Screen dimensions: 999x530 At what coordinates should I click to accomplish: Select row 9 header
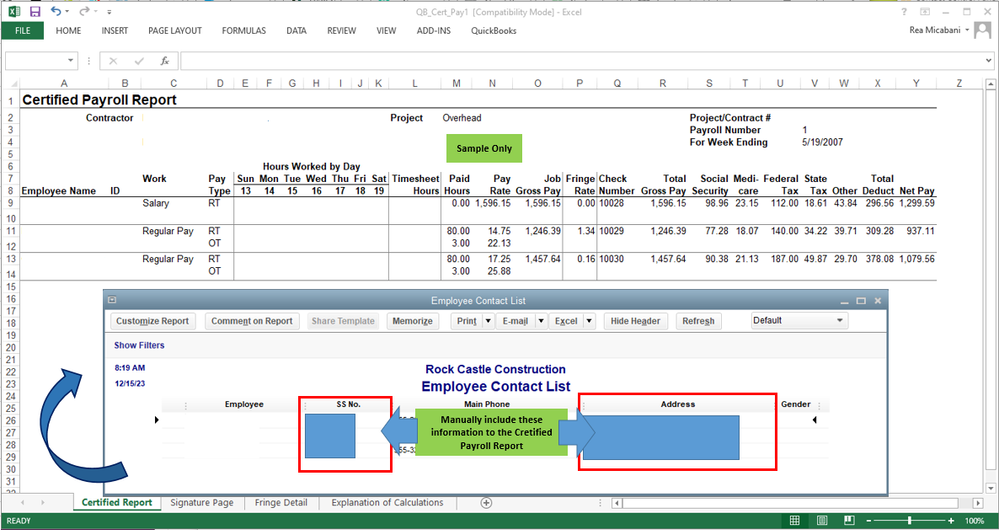[10, 204]
